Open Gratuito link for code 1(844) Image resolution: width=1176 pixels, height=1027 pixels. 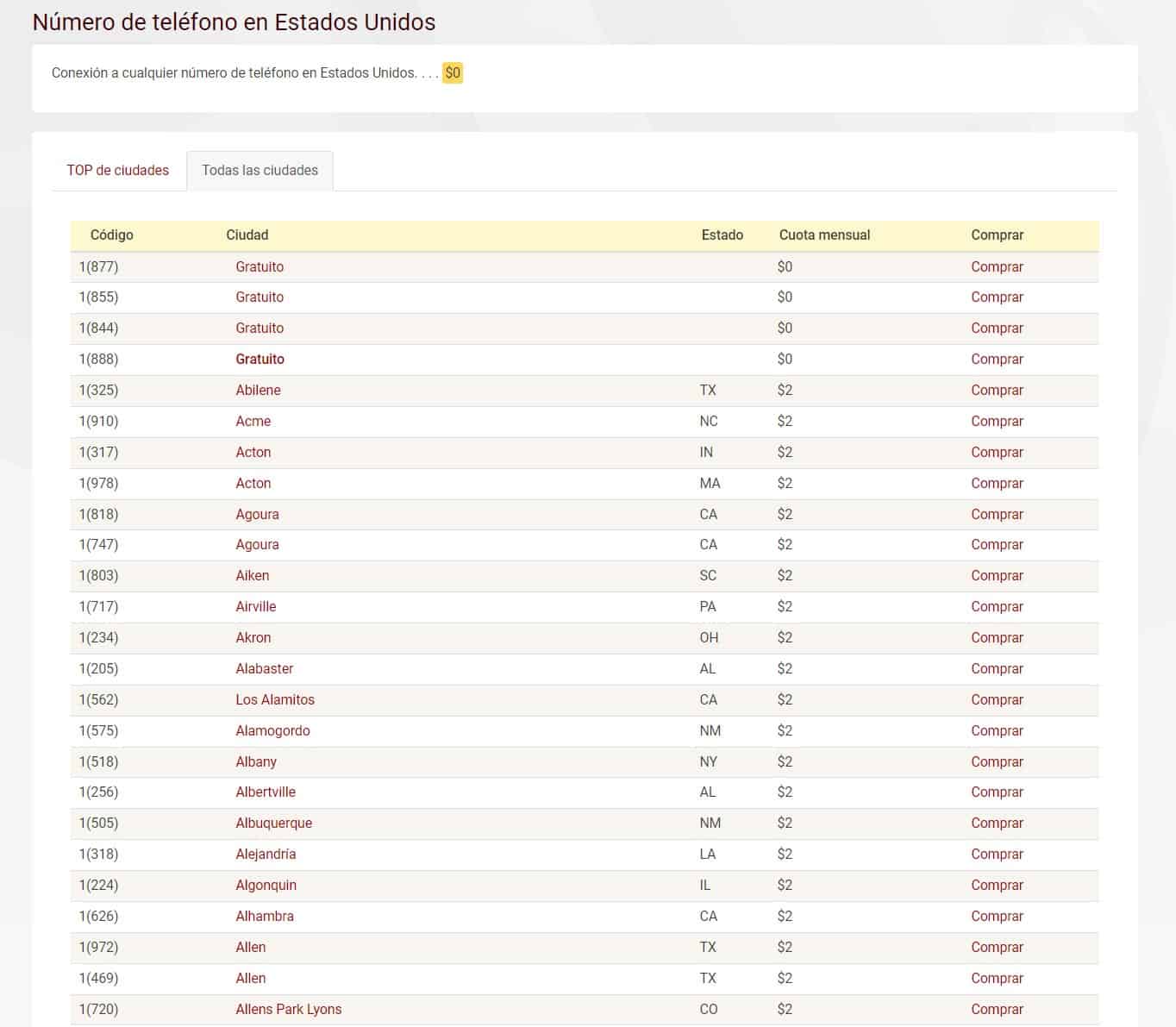(x=260, y=328)
